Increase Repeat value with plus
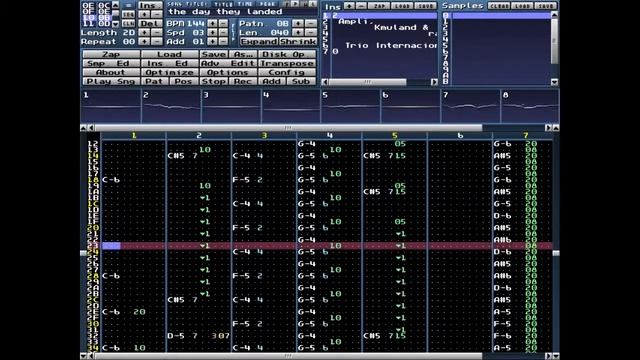This screenshot has width=640, height=360. (144, 42)
